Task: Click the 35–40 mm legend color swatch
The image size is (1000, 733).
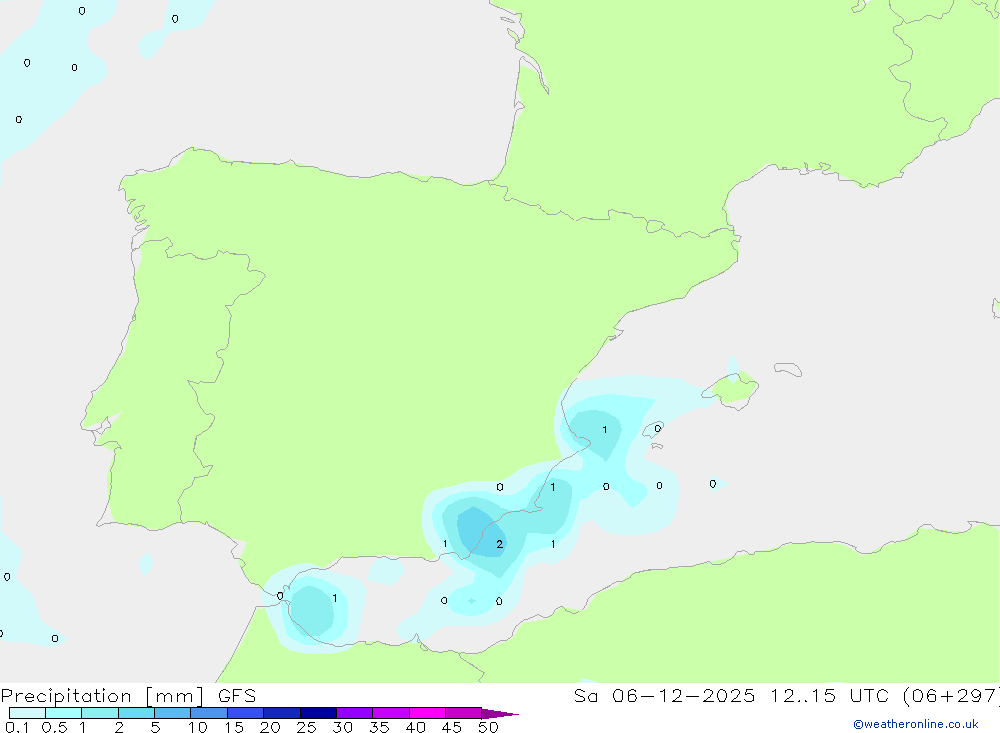Action: tap(391, 713)
